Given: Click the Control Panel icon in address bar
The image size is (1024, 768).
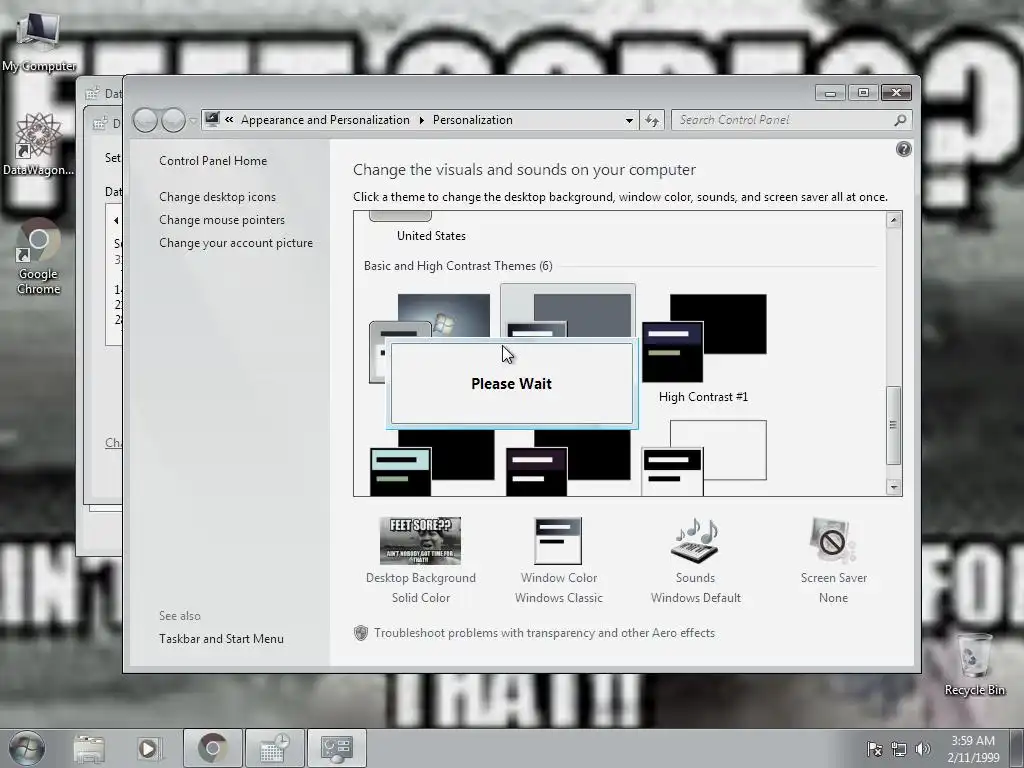Looking at the screenshot, I should [212, 120].
